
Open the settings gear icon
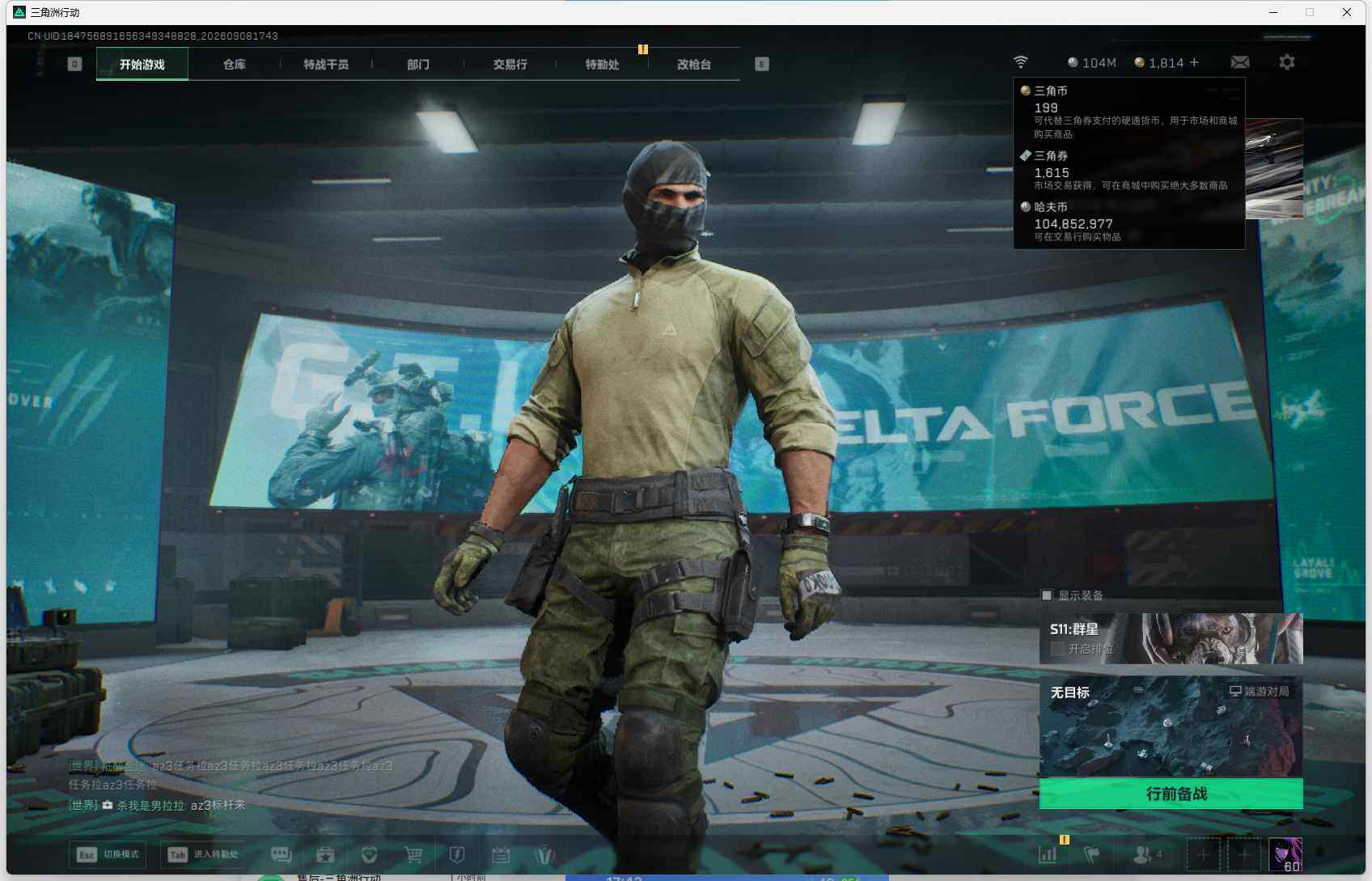coord(1287,62)
